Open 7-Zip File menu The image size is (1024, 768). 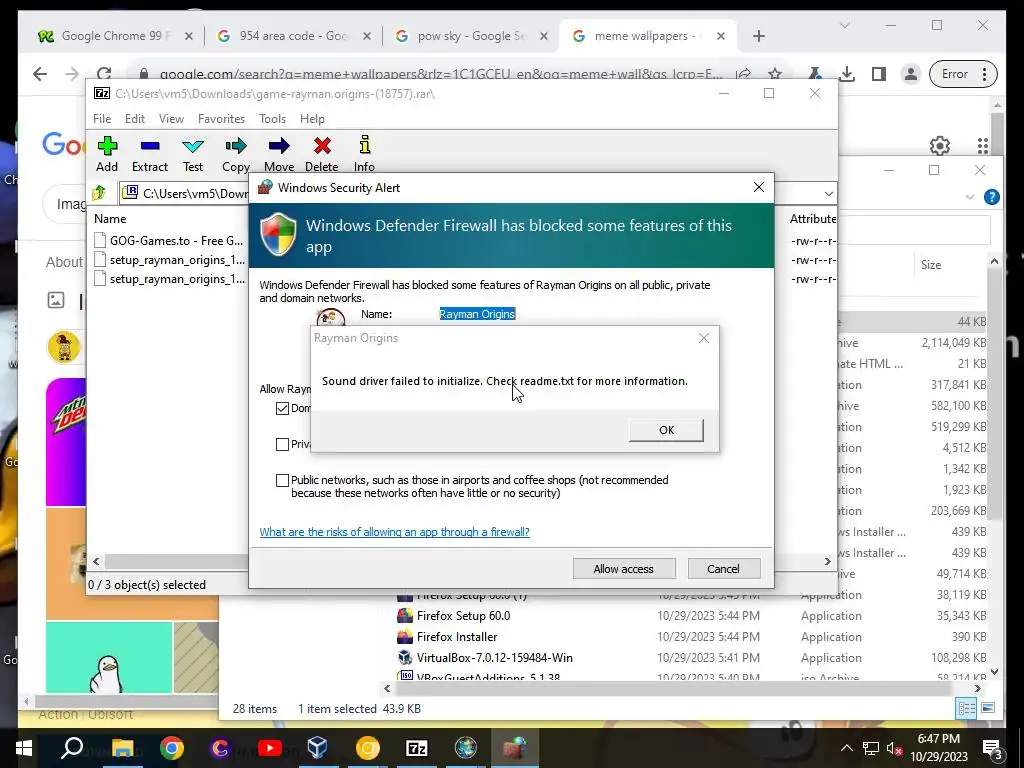click(x=102, y=119)
